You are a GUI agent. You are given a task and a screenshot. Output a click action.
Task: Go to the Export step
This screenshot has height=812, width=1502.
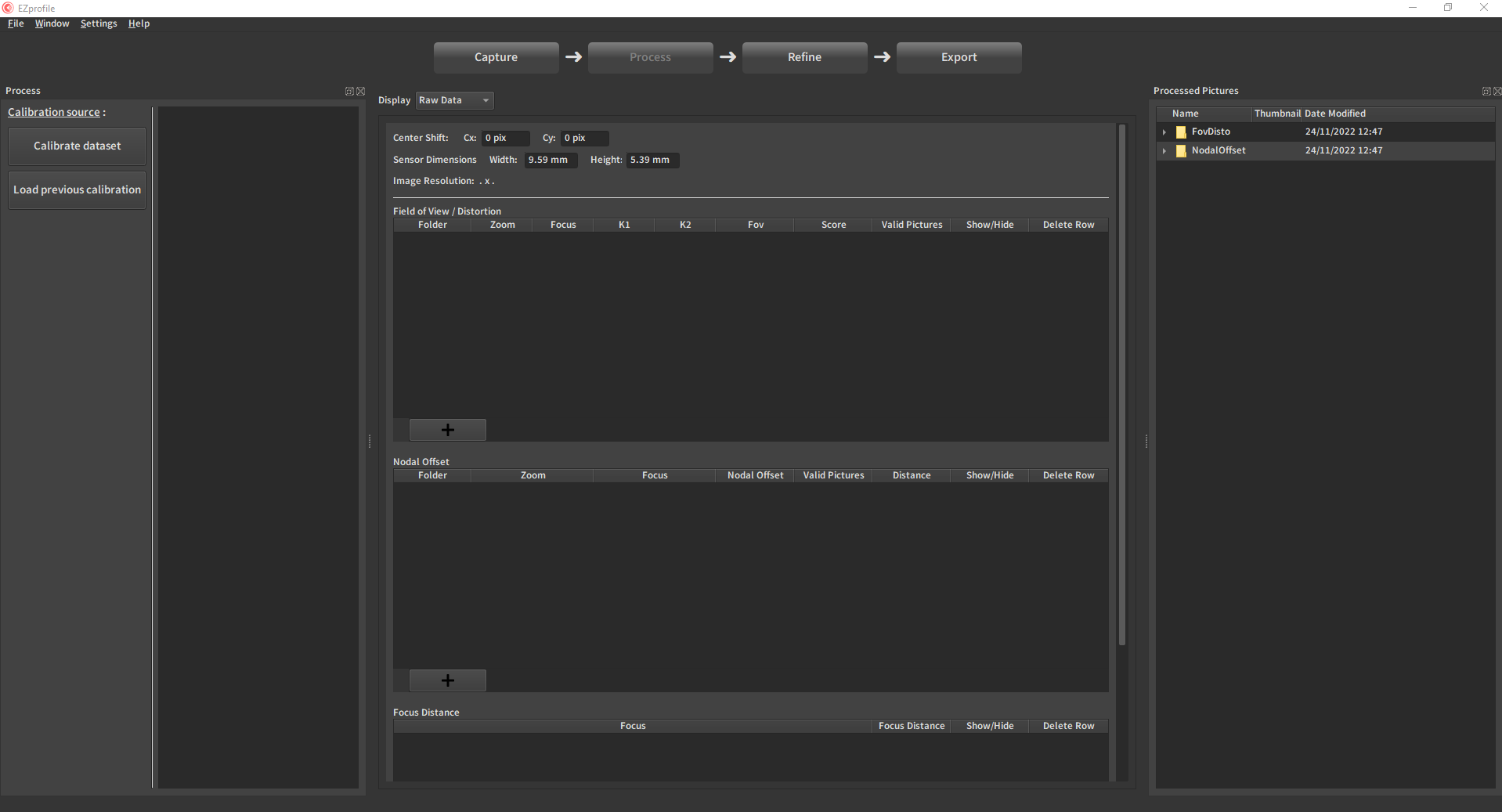coord(959,57)
